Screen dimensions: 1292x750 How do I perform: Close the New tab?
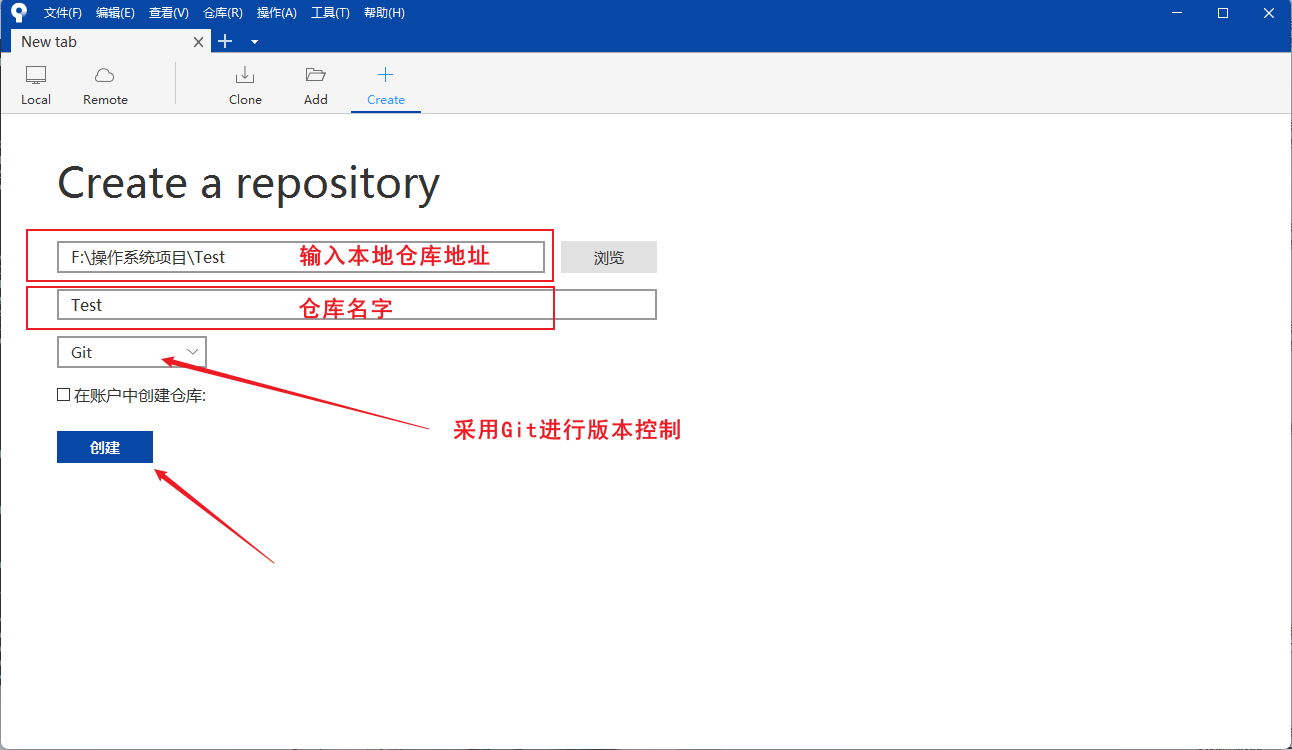click(x=199, y=42)
